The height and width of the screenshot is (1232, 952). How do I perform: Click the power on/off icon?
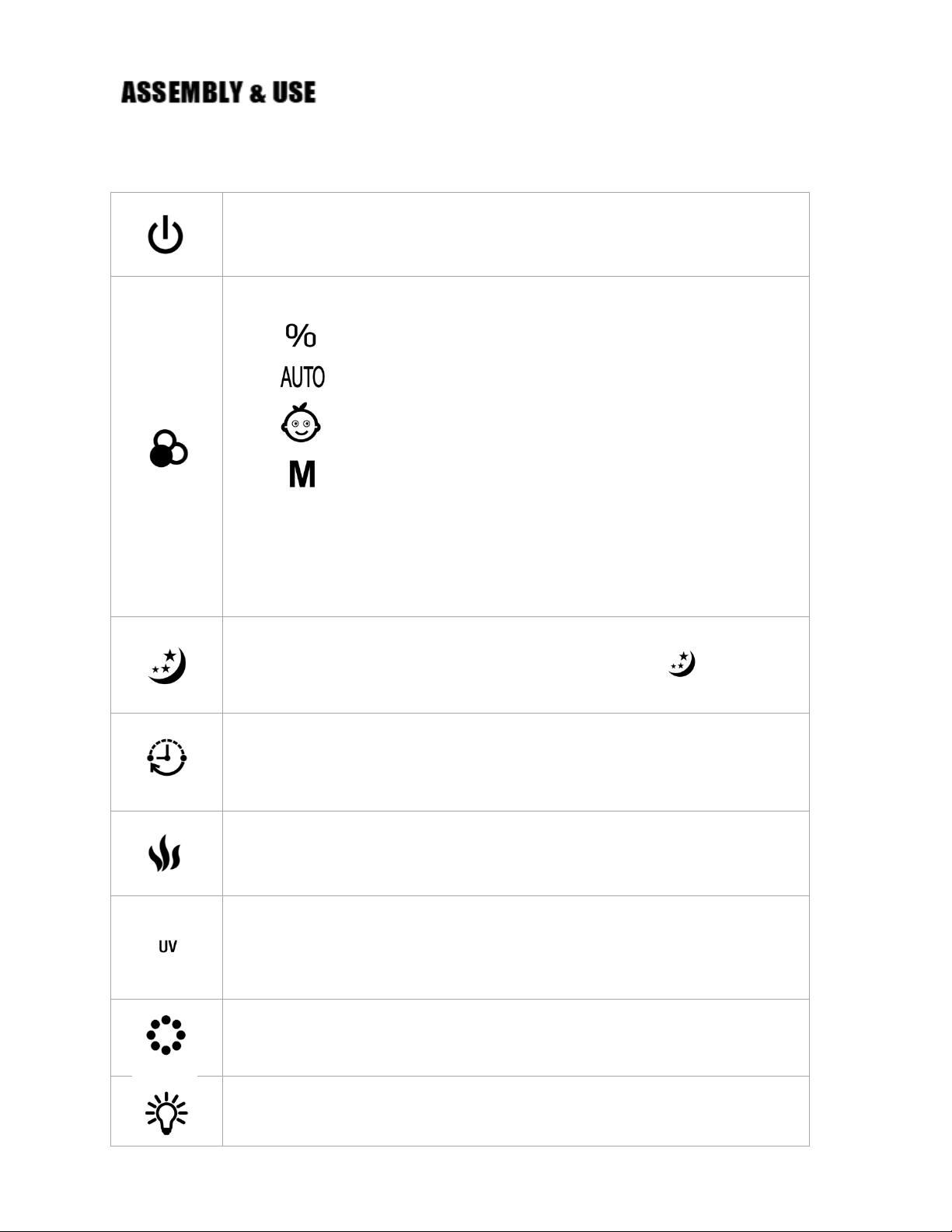tap(166, 236)
